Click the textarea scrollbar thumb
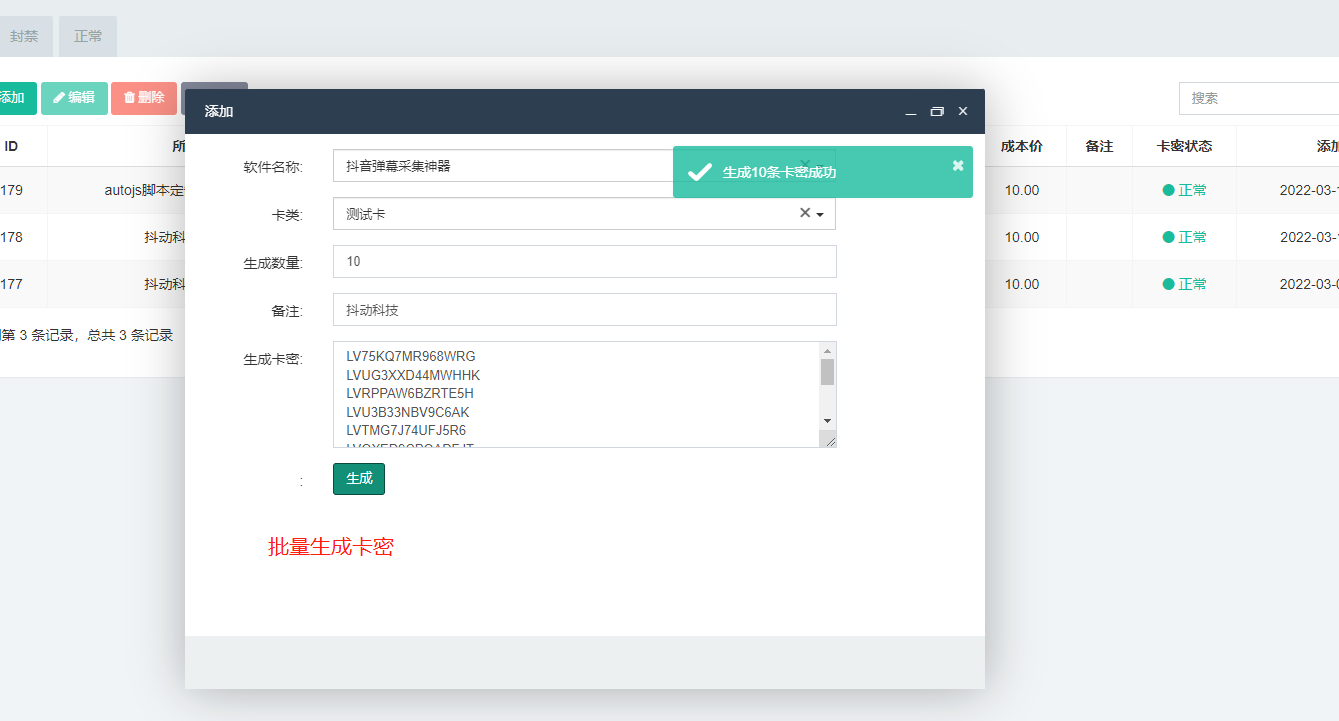 [827, 372]
